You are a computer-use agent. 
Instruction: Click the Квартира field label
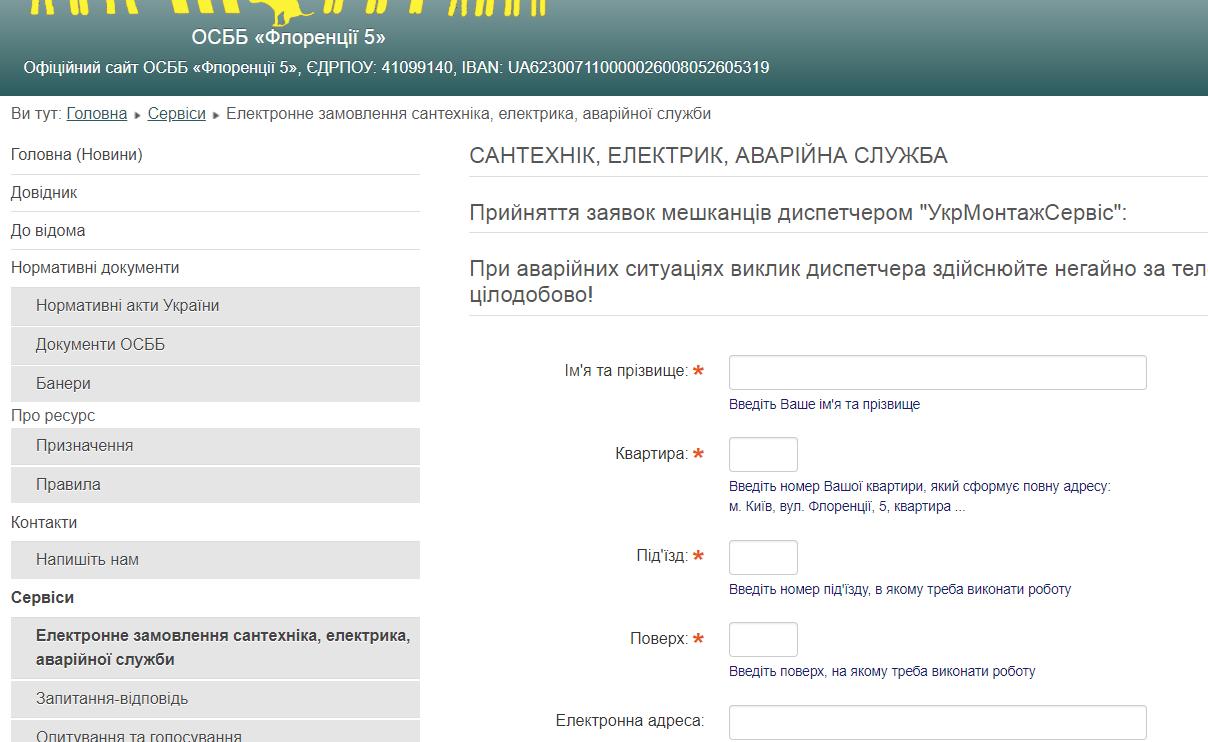point(652,454)
